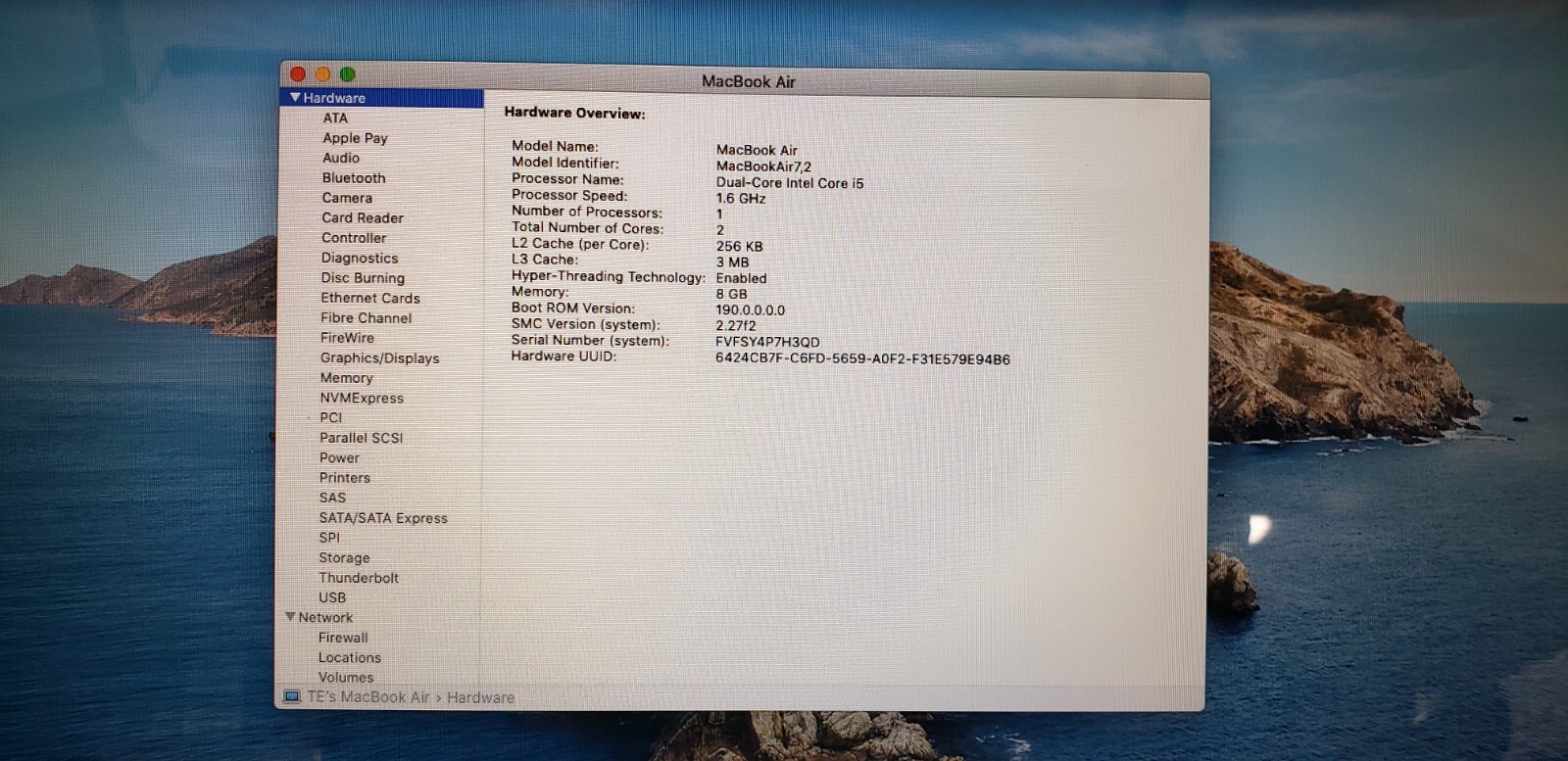Select Fibre Channel entry
This screenshot has height=761, width=1568.
click(367, 317)
